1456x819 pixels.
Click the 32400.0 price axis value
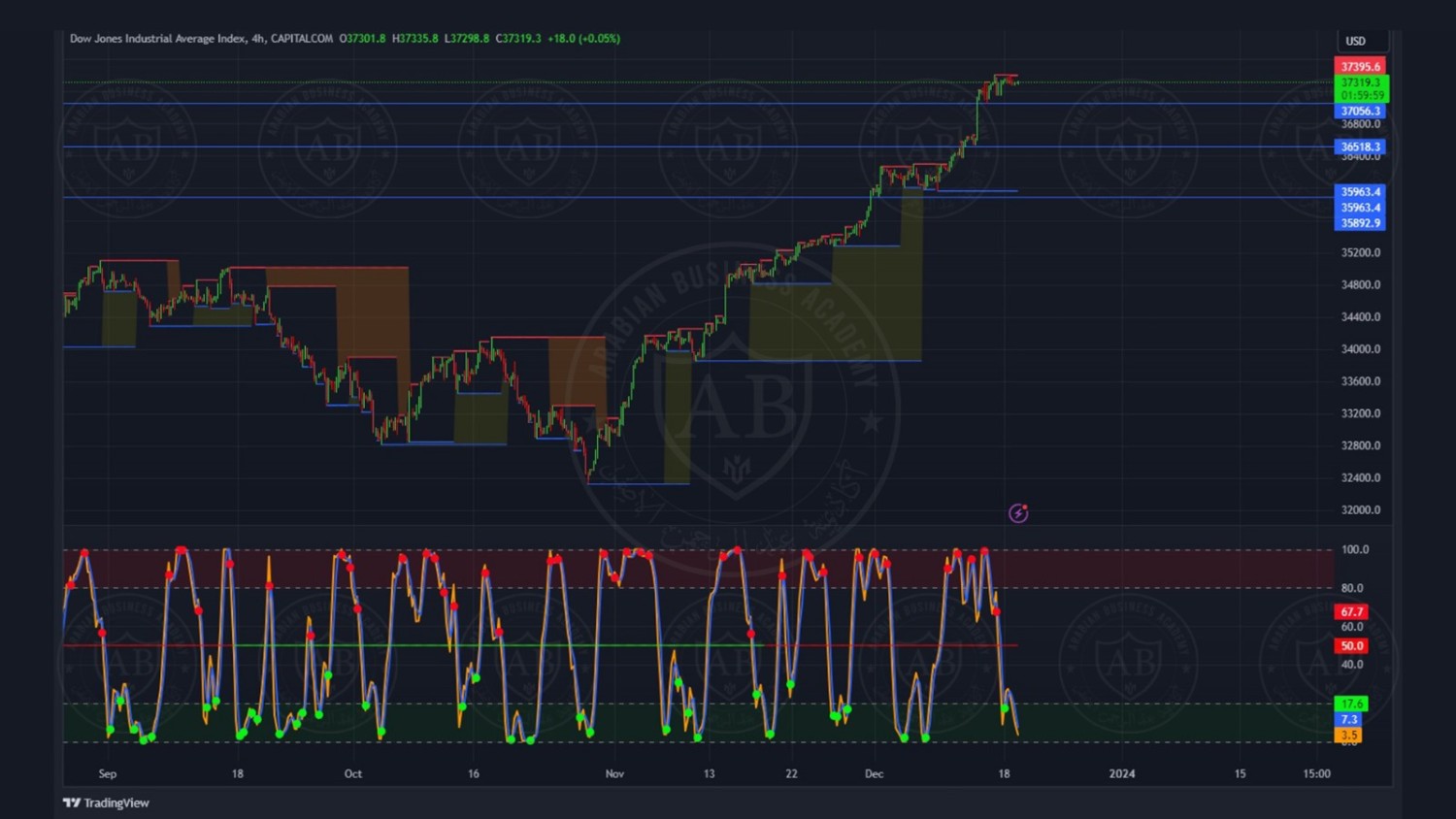click(1360, 477)
